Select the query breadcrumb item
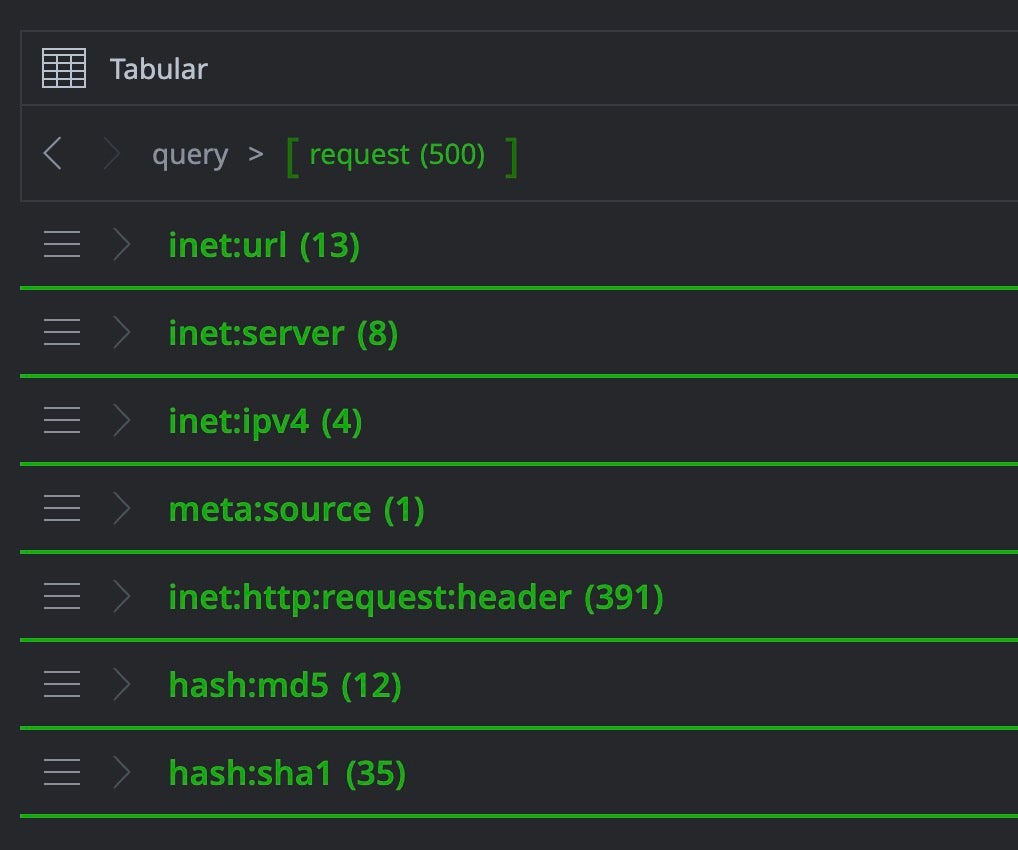 (190, 155)
